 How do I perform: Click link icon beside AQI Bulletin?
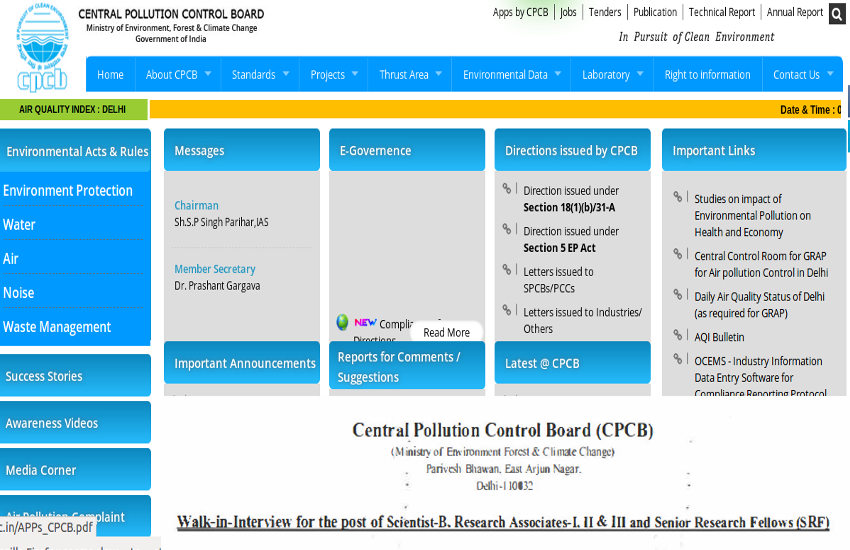pyautogui.click(x=678, y=336)
